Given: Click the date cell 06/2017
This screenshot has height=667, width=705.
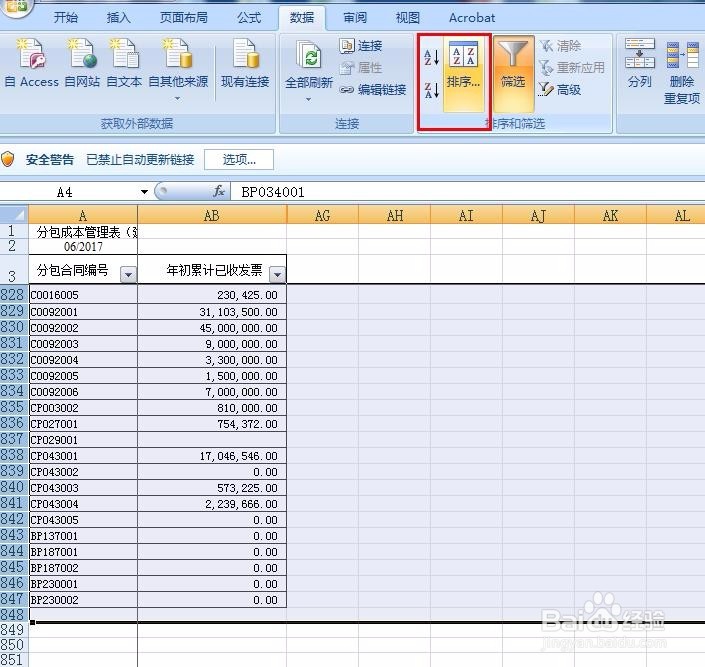Looking at the screenshot, I should coord(83,246).
